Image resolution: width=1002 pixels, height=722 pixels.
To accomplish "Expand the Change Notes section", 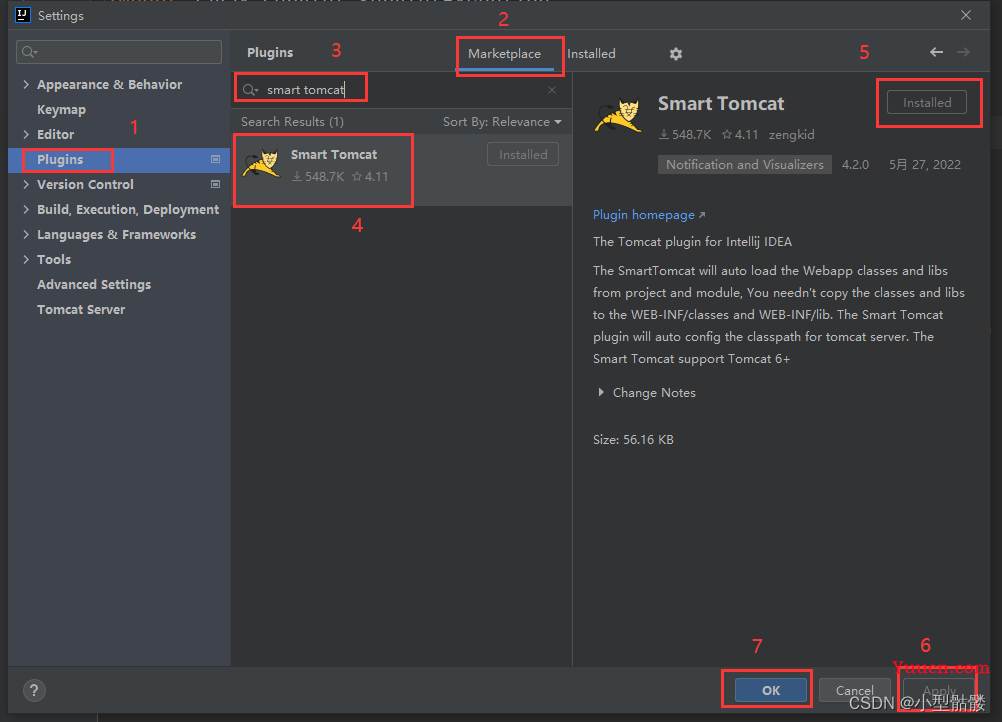I will 601,392.
